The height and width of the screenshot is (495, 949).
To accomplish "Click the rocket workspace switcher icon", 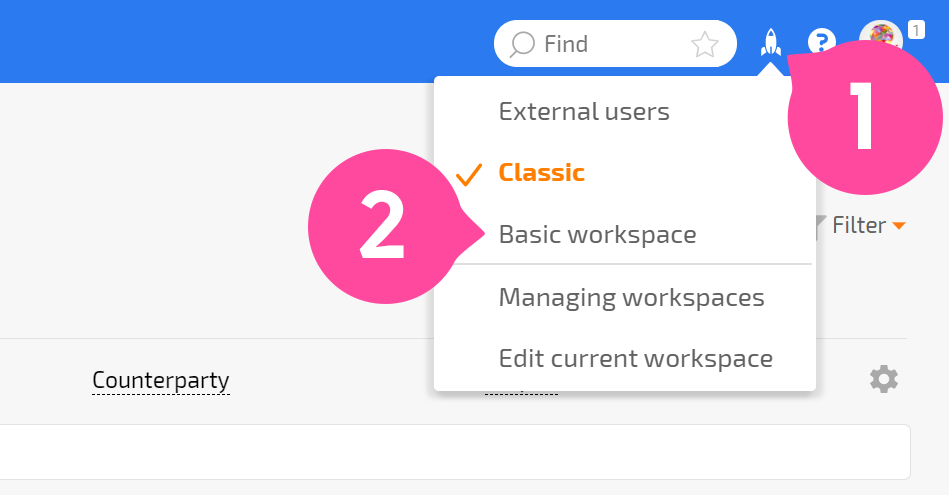I will tap(770, 42).
